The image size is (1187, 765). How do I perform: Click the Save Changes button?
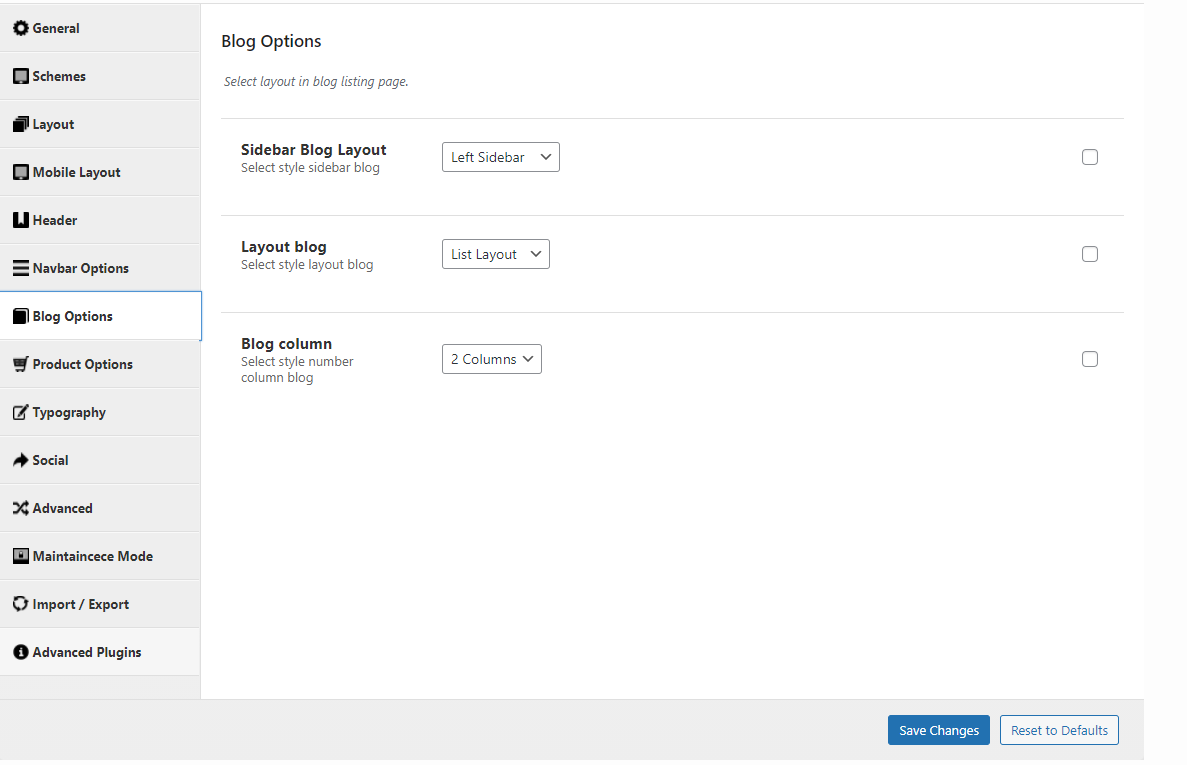coord(939,730)
